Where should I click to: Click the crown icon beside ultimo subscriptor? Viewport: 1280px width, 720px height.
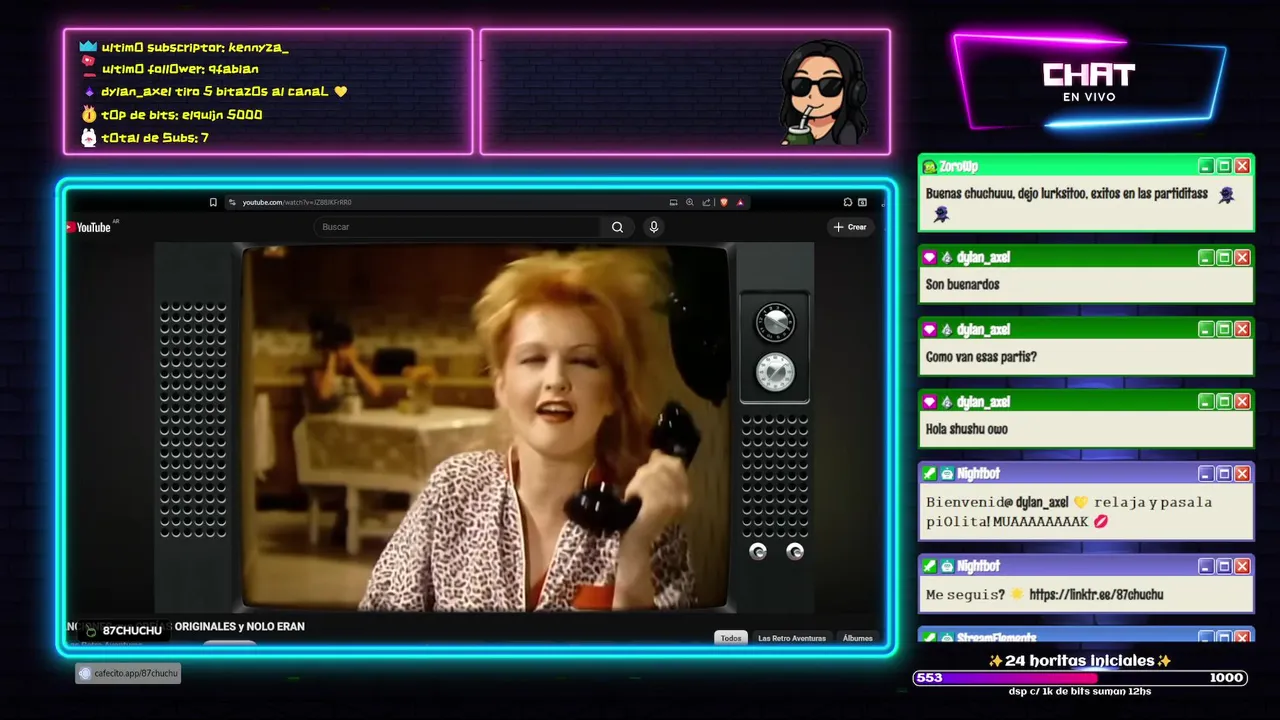[88, 47]
